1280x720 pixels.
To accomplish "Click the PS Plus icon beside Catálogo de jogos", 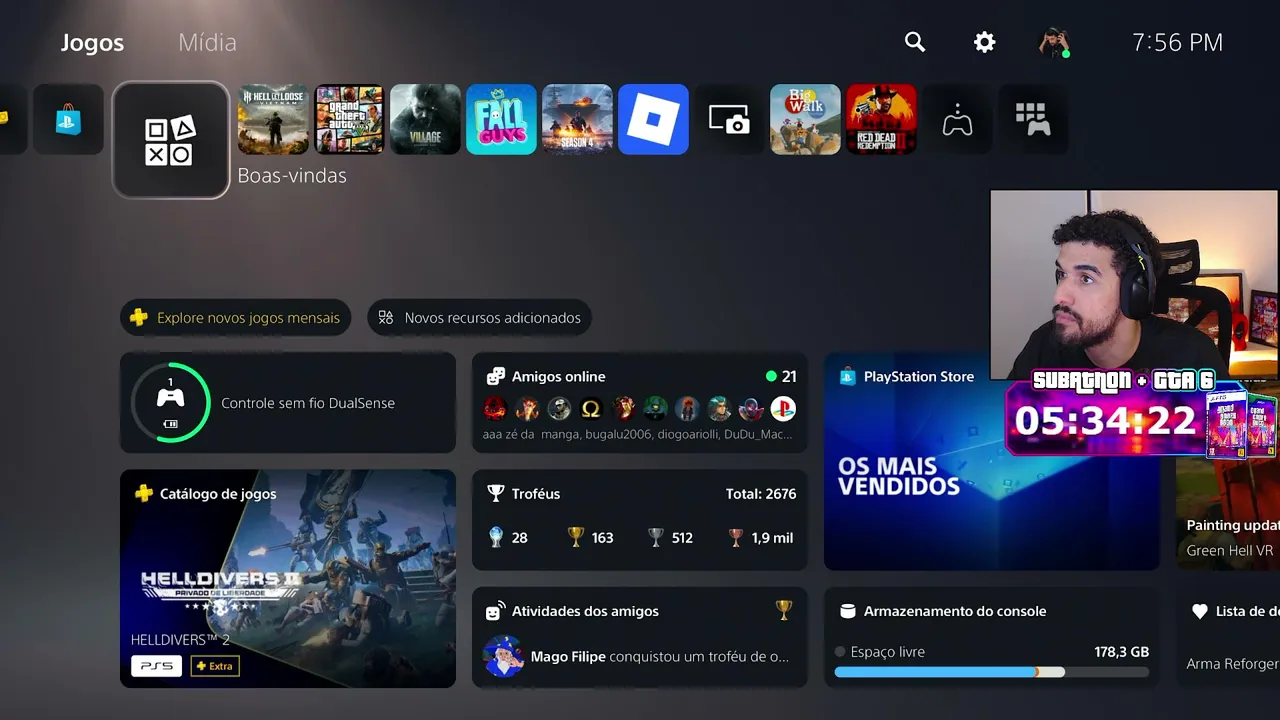I will pyautogui.click(x=143, y=494).
